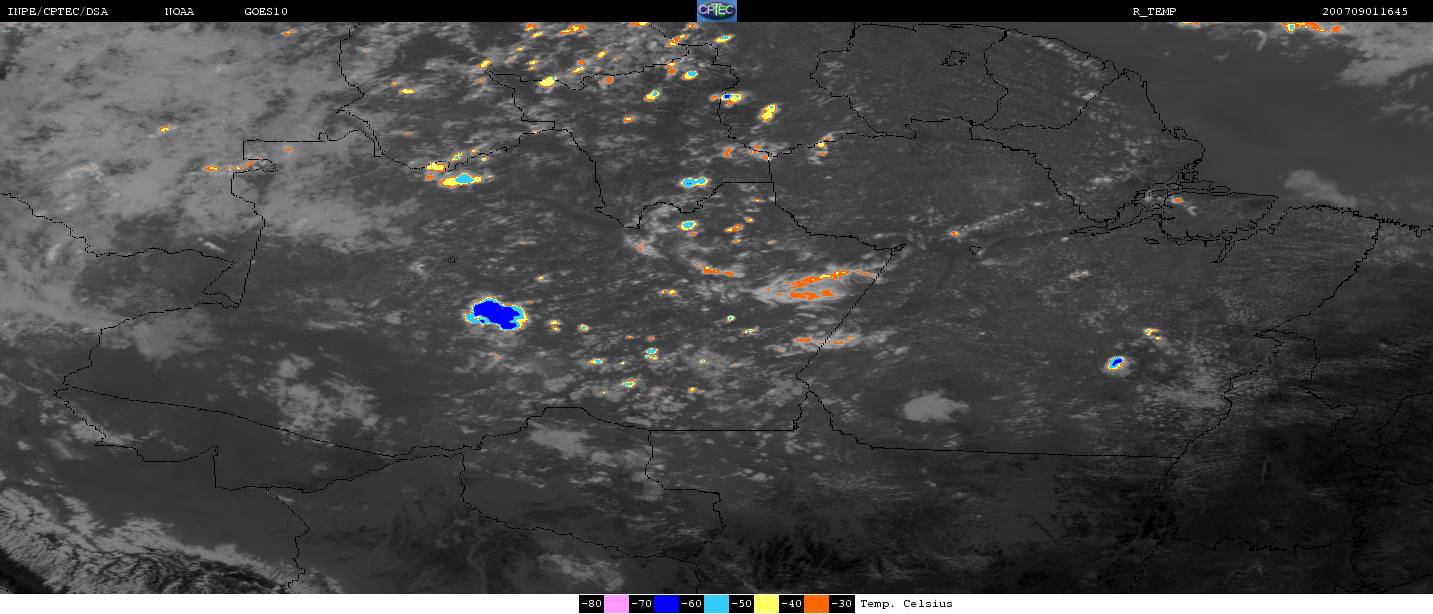1433x614 pixels.
Task: Click the R_TEMP product label
Action: pyautogui.click(x=1153, y=12)
